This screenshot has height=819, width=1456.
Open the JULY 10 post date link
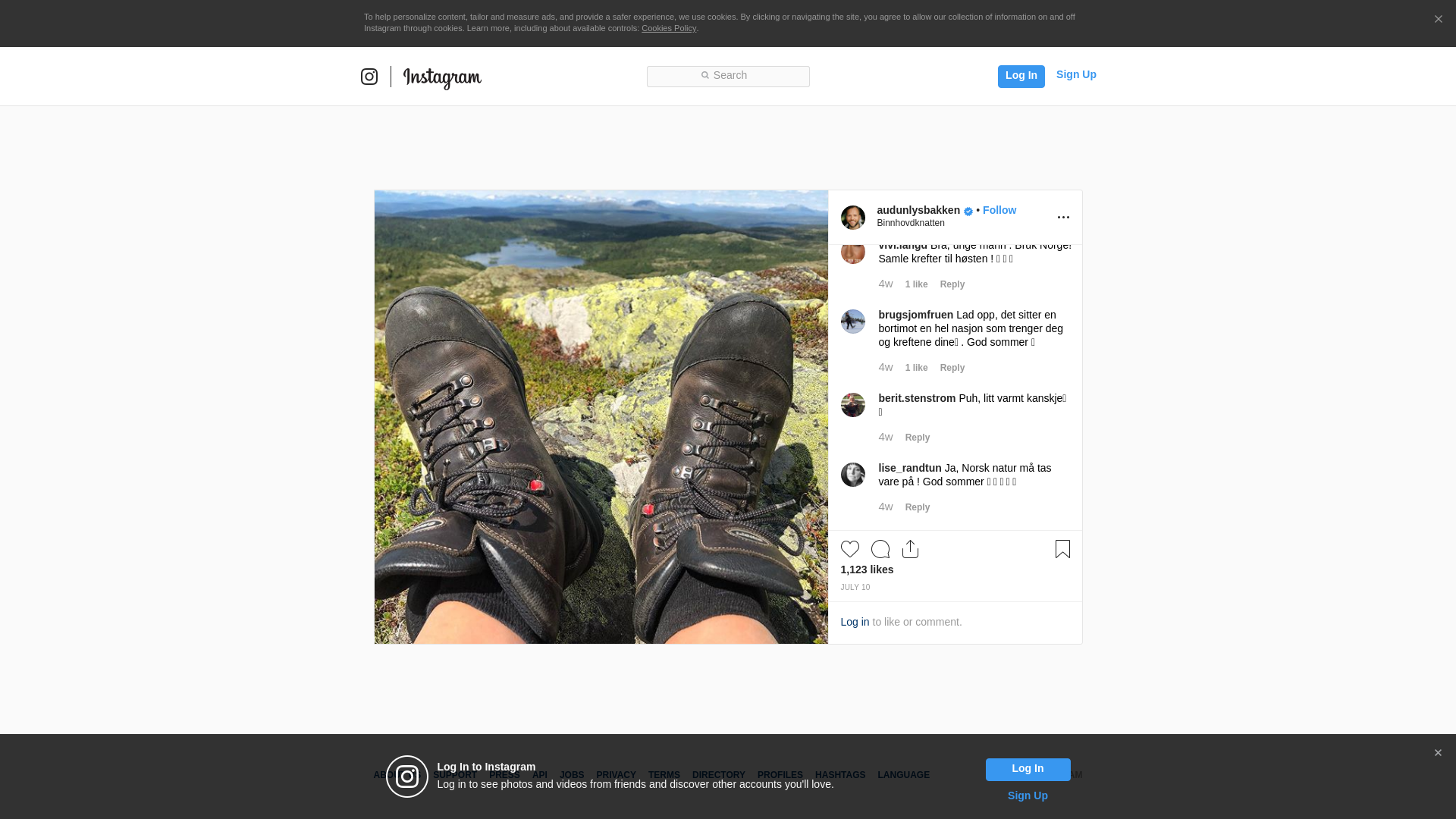(x=855, y=588)
